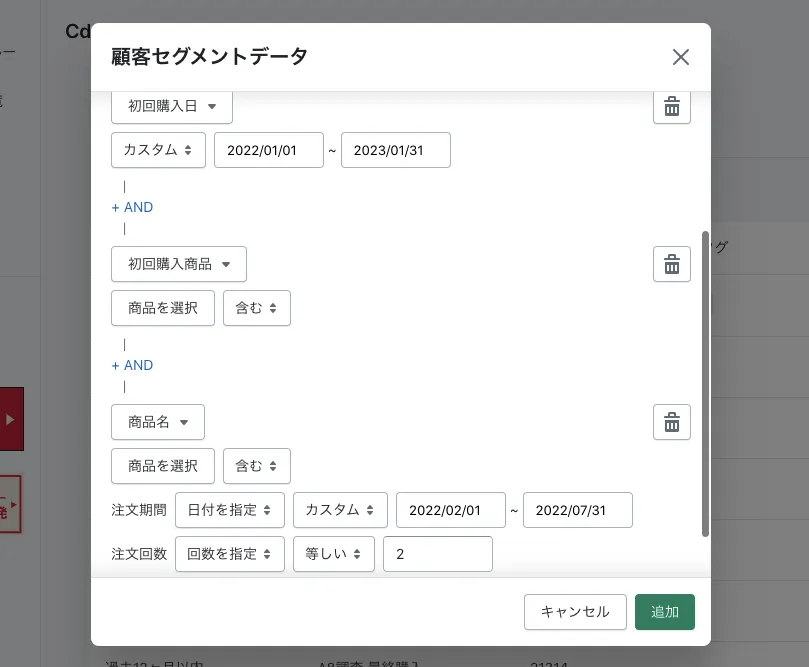Viewport: 809px width, 667px height.
Task: Edit the 2022/01/01 start date field
Action: point(269,150)
